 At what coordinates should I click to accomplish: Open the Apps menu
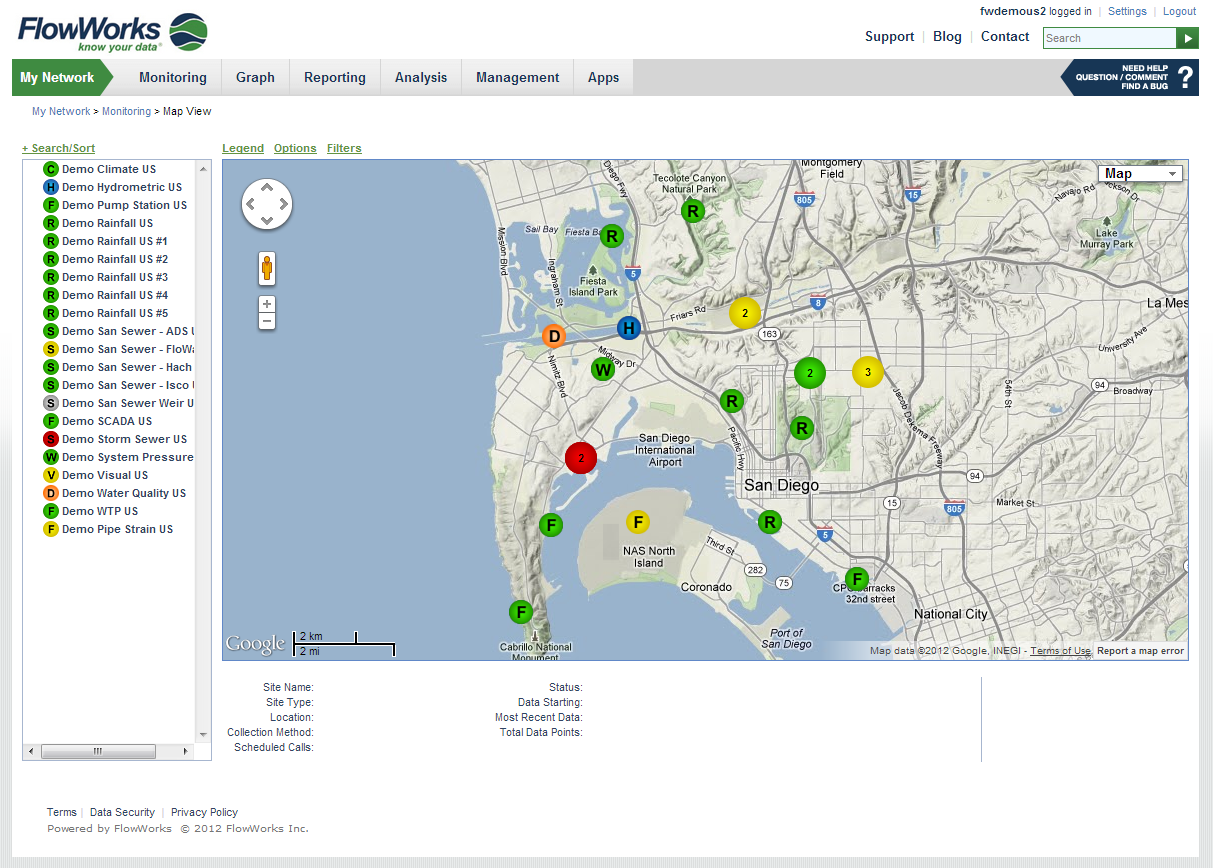click(603, 77)
